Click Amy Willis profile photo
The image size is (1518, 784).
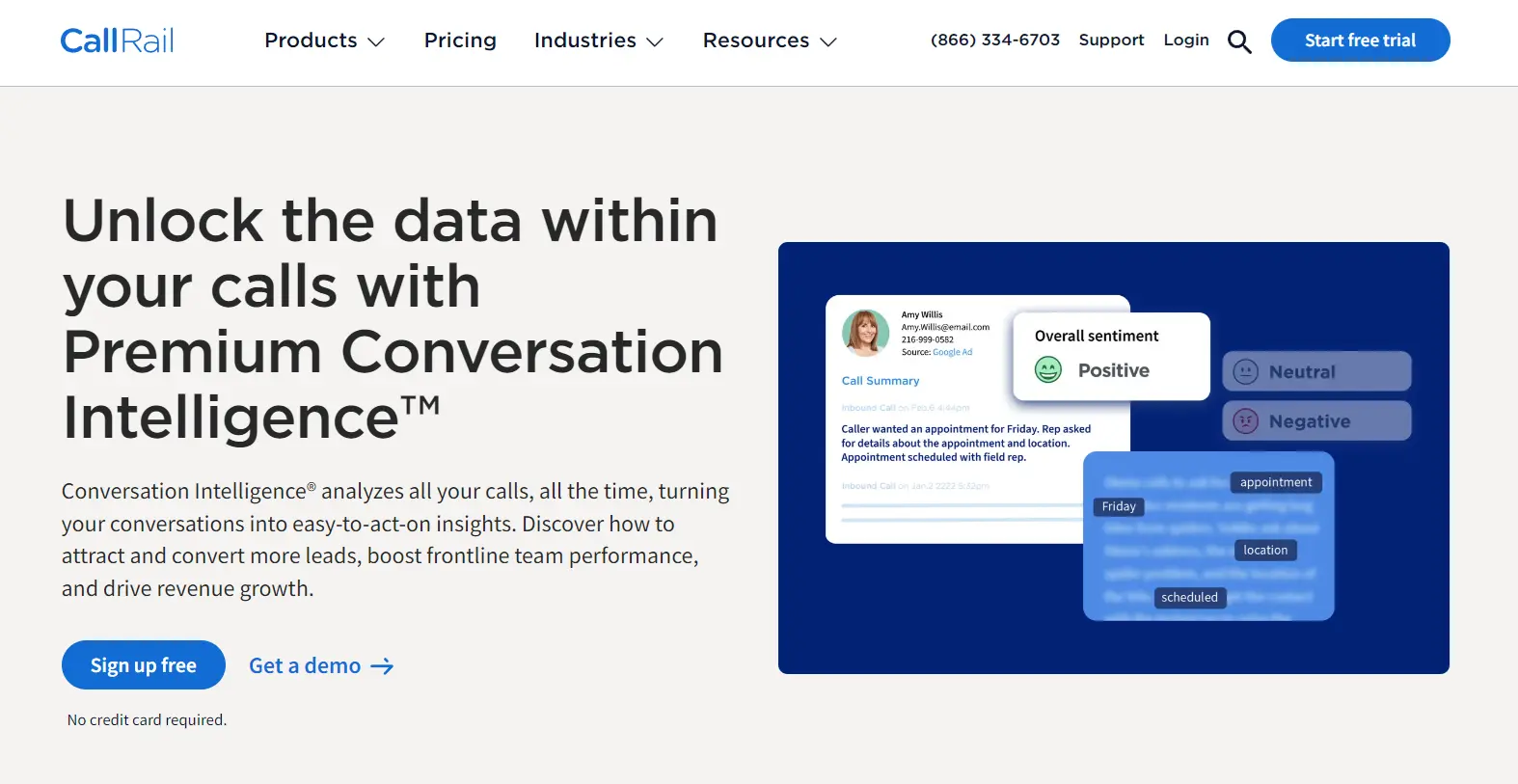click(x=865, y=333)
